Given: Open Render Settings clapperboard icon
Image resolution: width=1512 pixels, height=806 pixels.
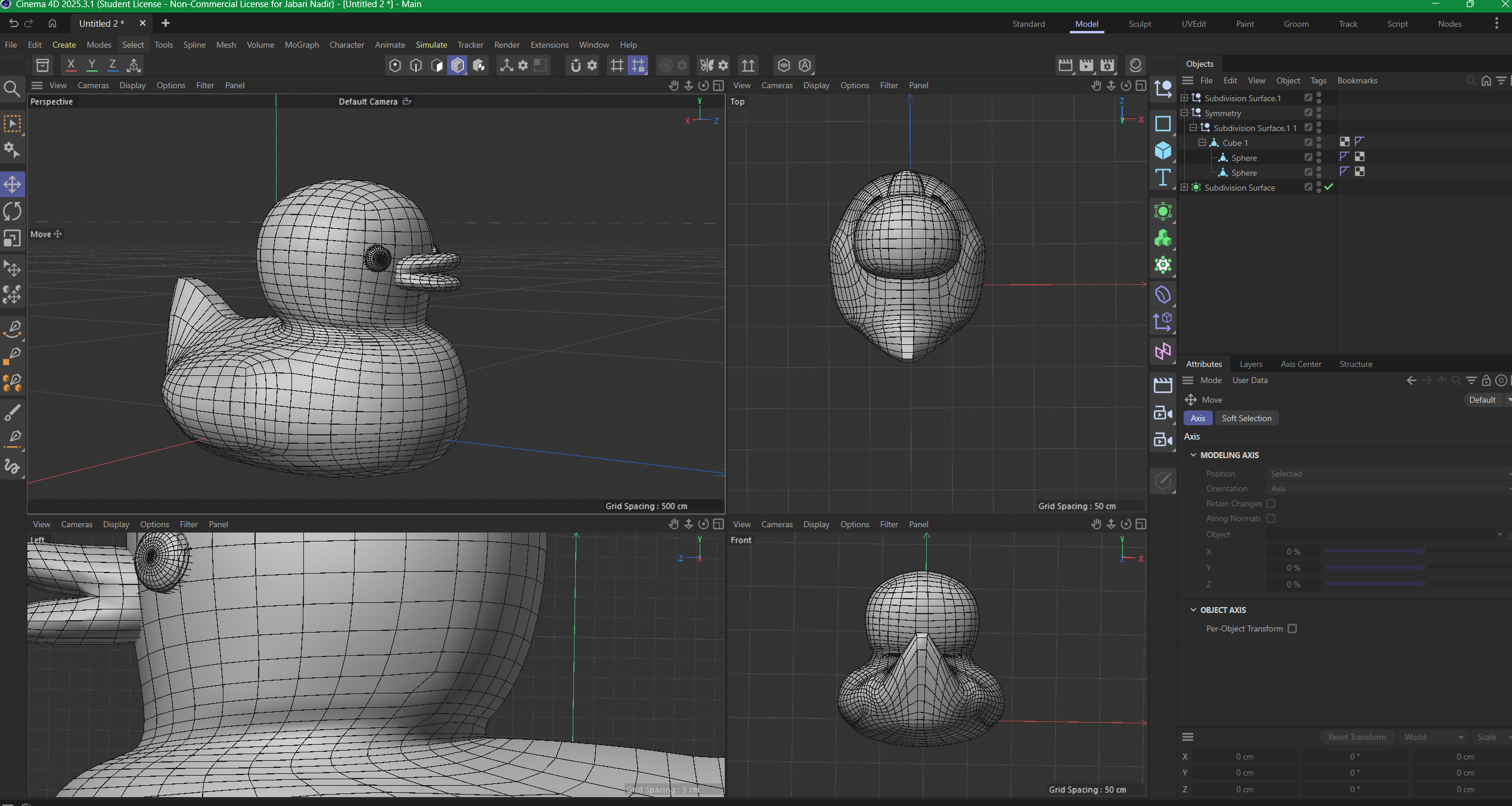Looking at the screenshot, I should click(x=1107, y=66).
